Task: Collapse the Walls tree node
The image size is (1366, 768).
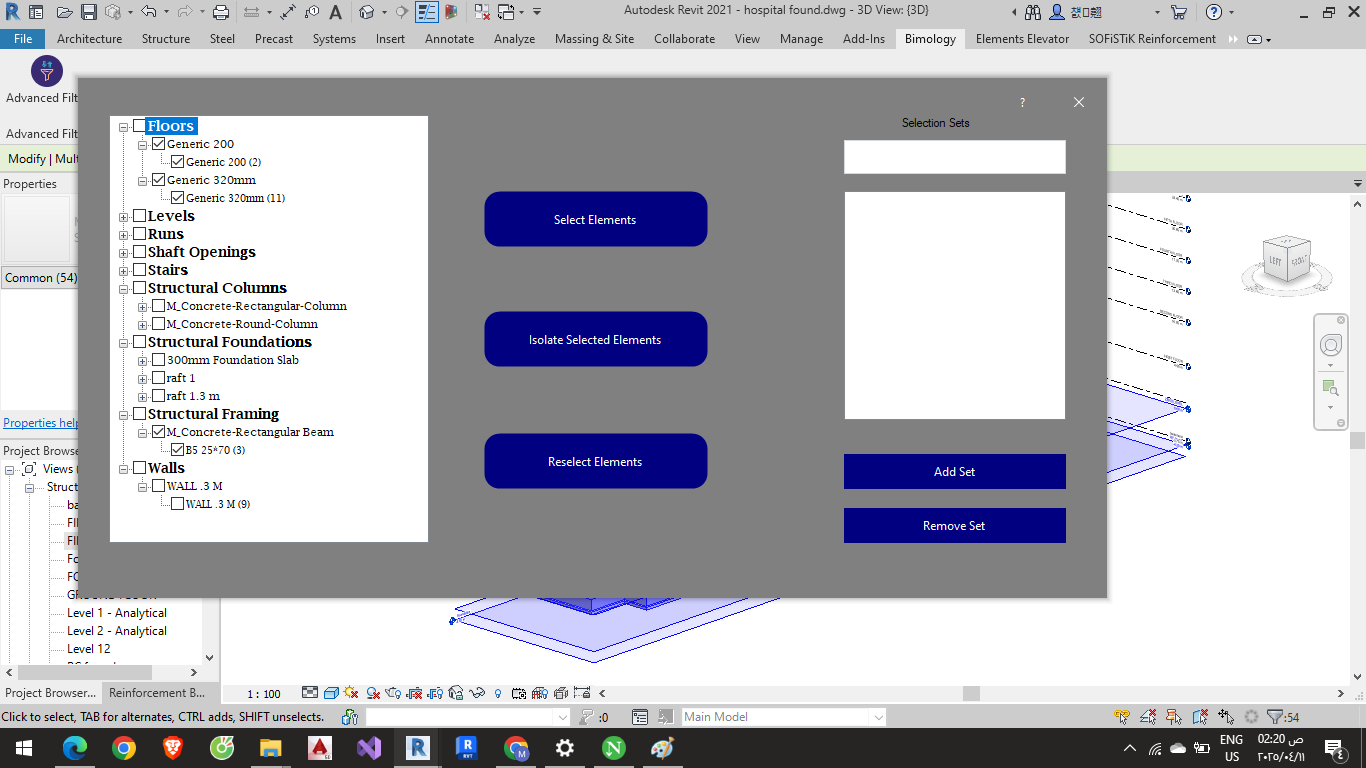Action: pos(124,469)
